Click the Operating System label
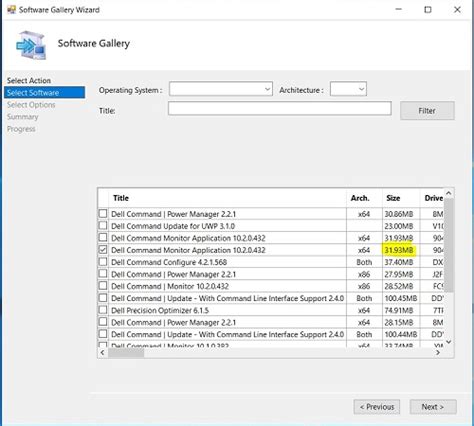This screenshot has height=426, width=474. (x=130, y=90)
